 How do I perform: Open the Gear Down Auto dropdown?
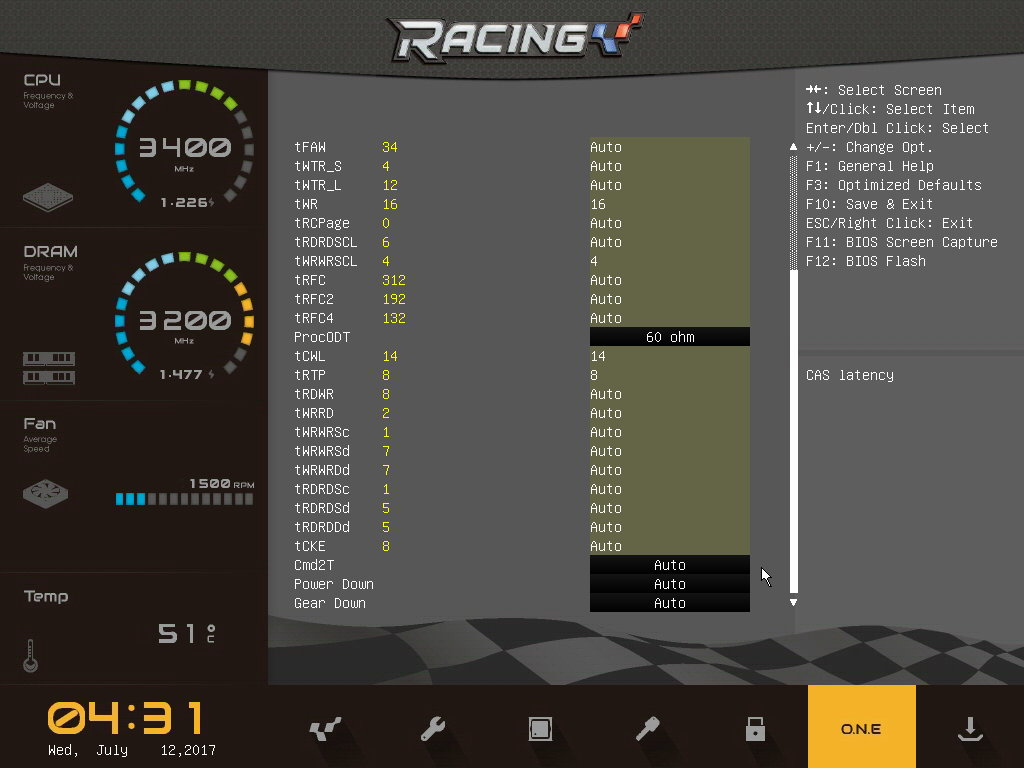[x=669, y=603]
